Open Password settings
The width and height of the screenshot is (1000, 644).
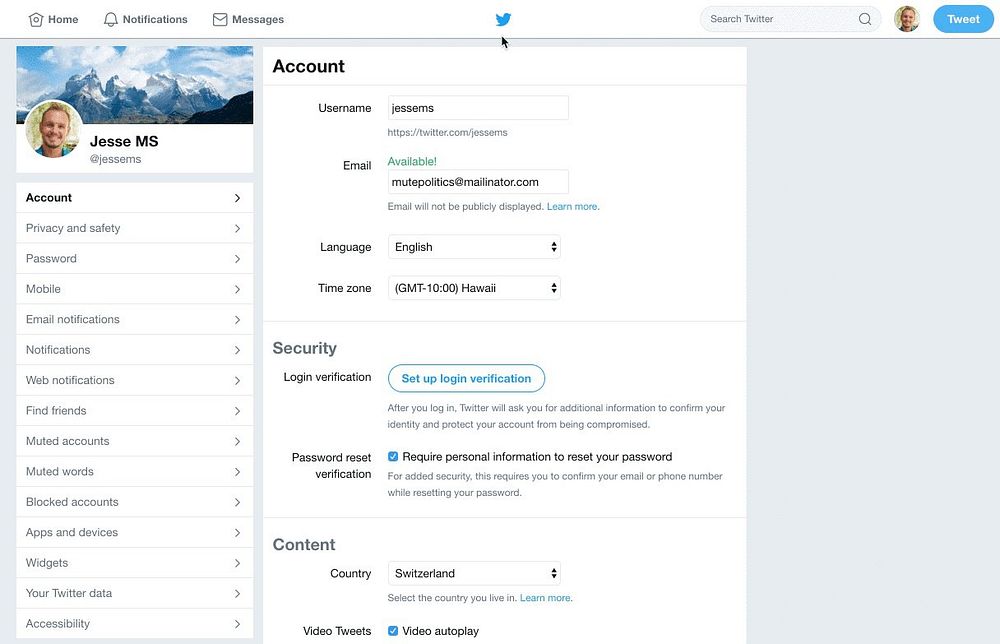pos(135,258)
